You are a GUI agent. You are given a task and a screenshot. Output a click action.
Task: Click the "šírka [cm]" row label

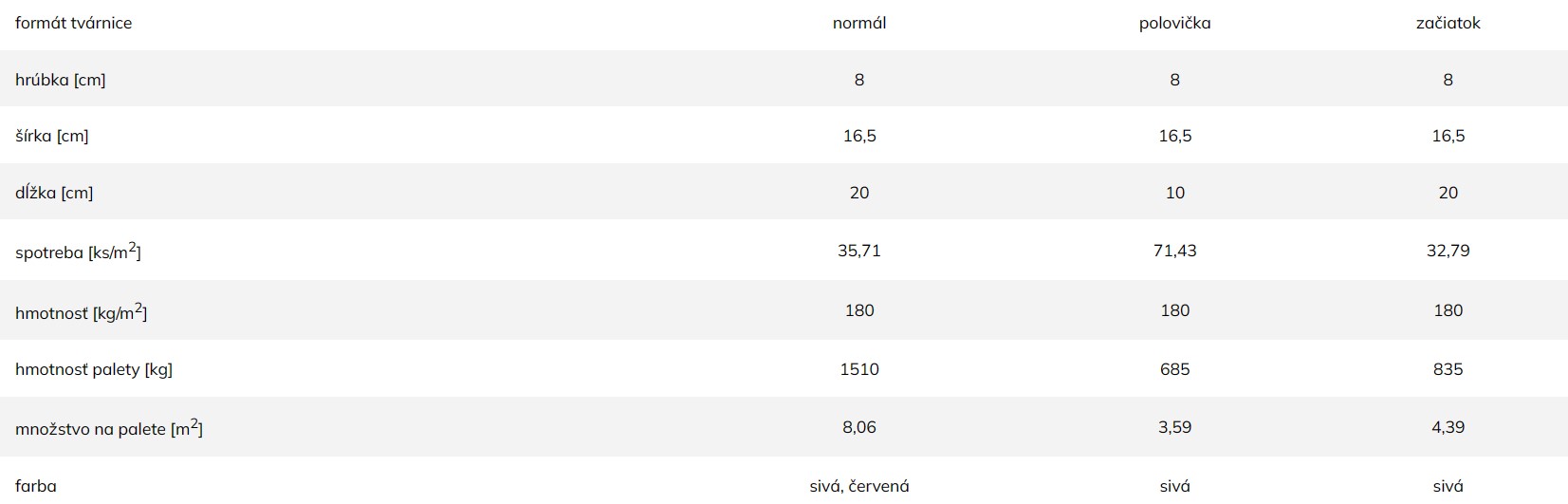coord(52,137)
